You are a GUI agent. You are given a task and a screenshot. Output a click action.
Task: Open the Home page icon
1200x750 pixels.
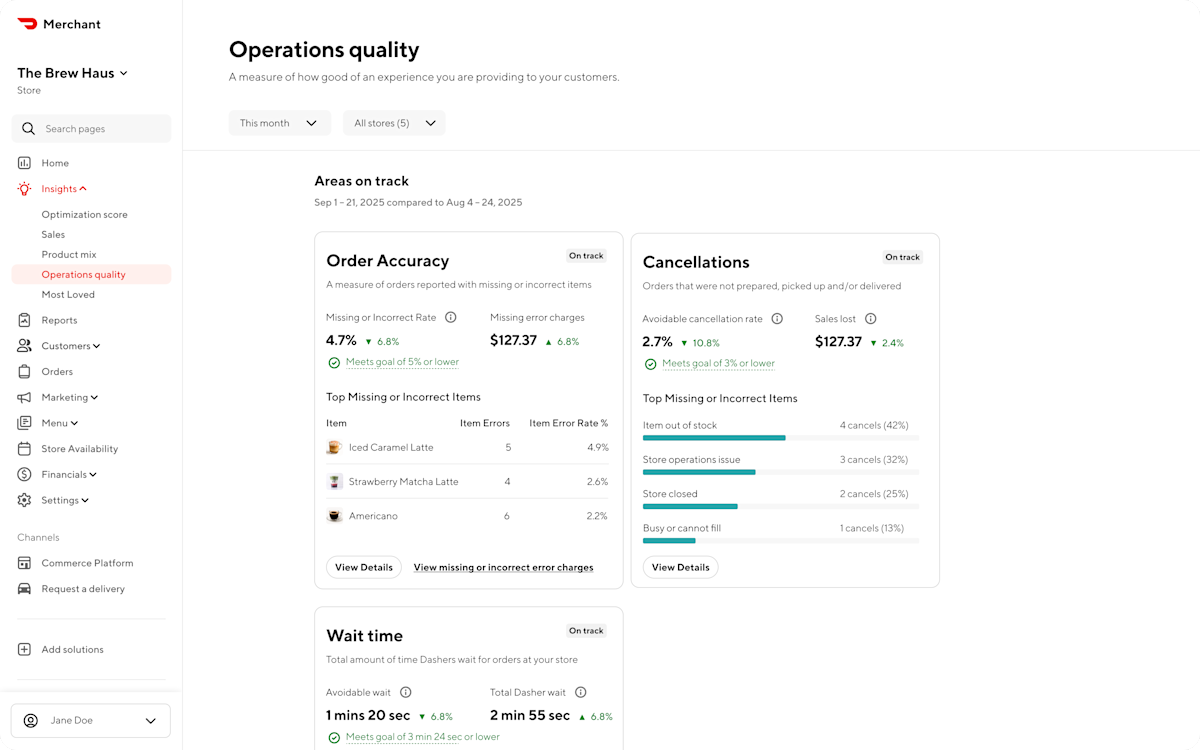[23, 162]
